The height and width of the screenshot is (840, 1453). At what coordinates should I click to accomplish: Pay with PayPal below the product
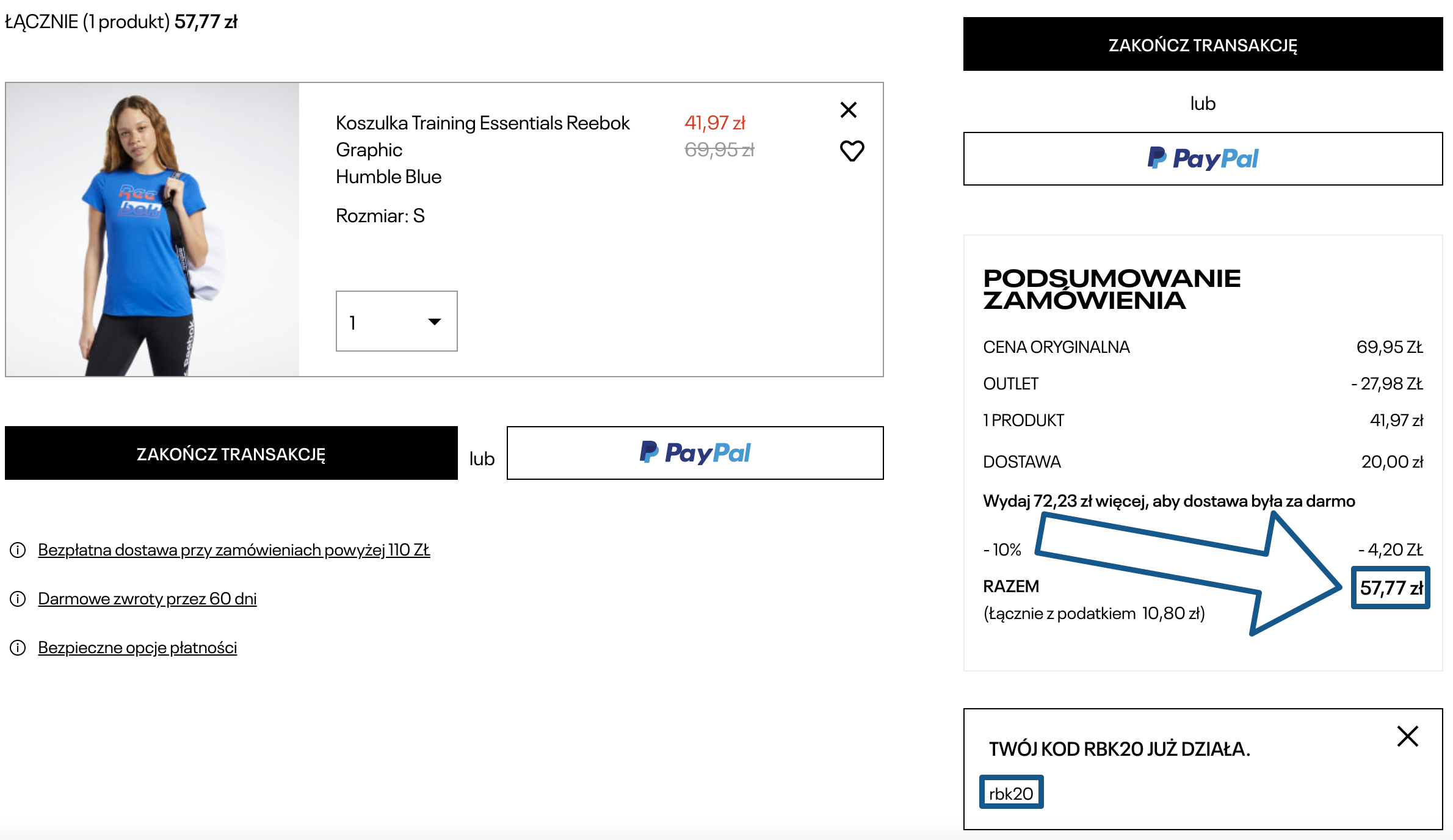[x=695, y=453]
